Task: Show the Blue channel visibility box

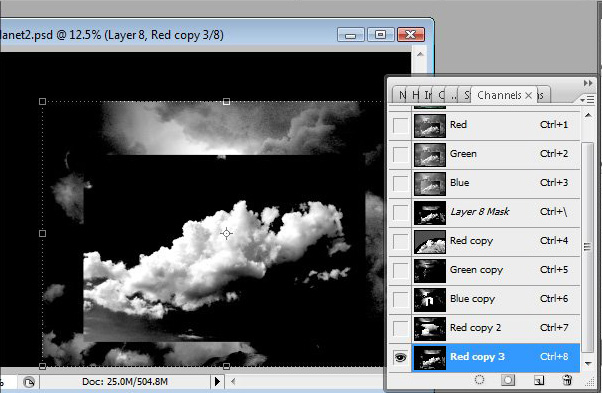Action: pyautogui.click(x=400, y=183)
